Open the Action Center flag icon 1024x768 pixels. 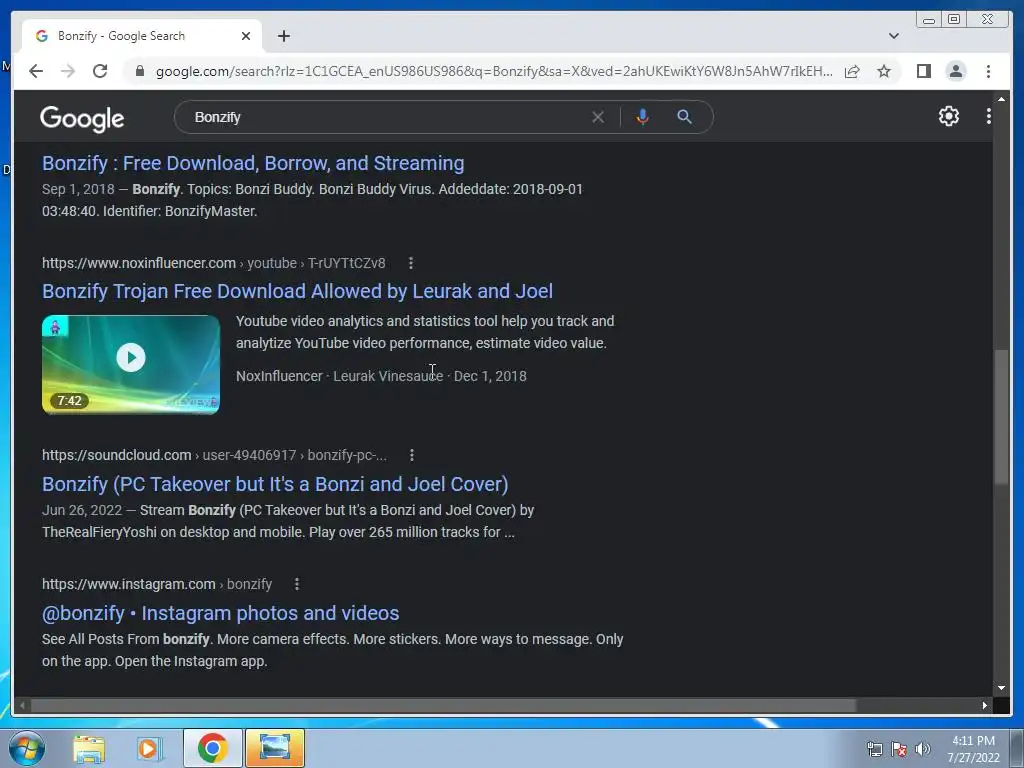[x=899, y=749]
